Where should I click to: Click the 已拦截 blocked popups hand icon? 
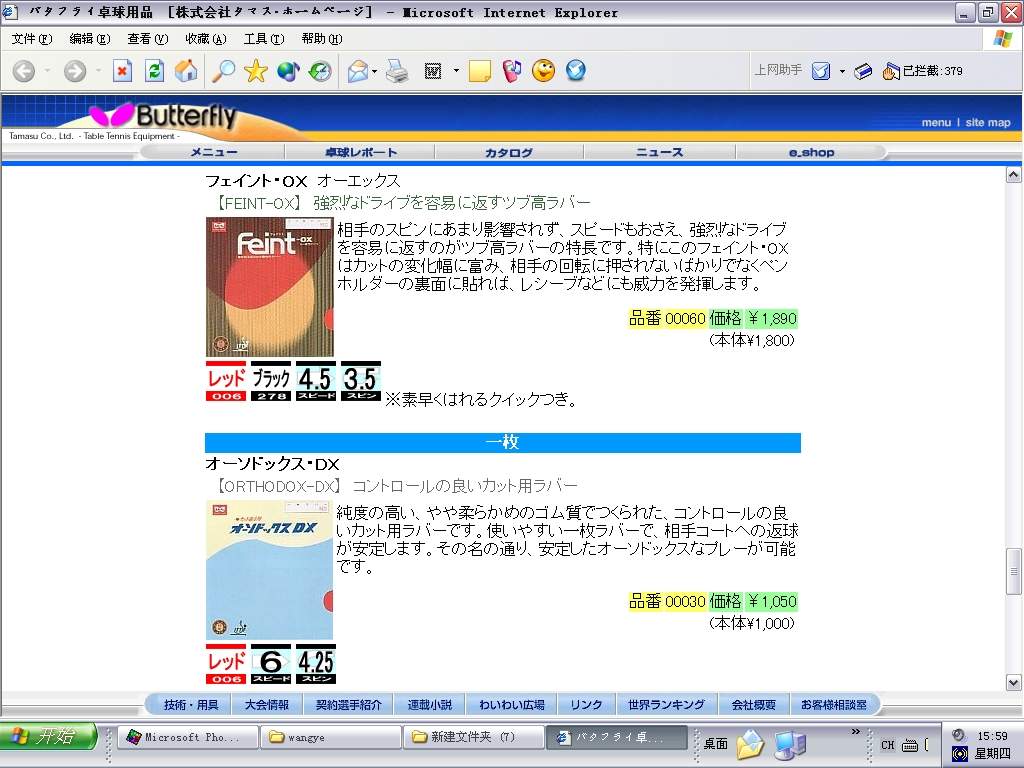(x=891, y=71)
